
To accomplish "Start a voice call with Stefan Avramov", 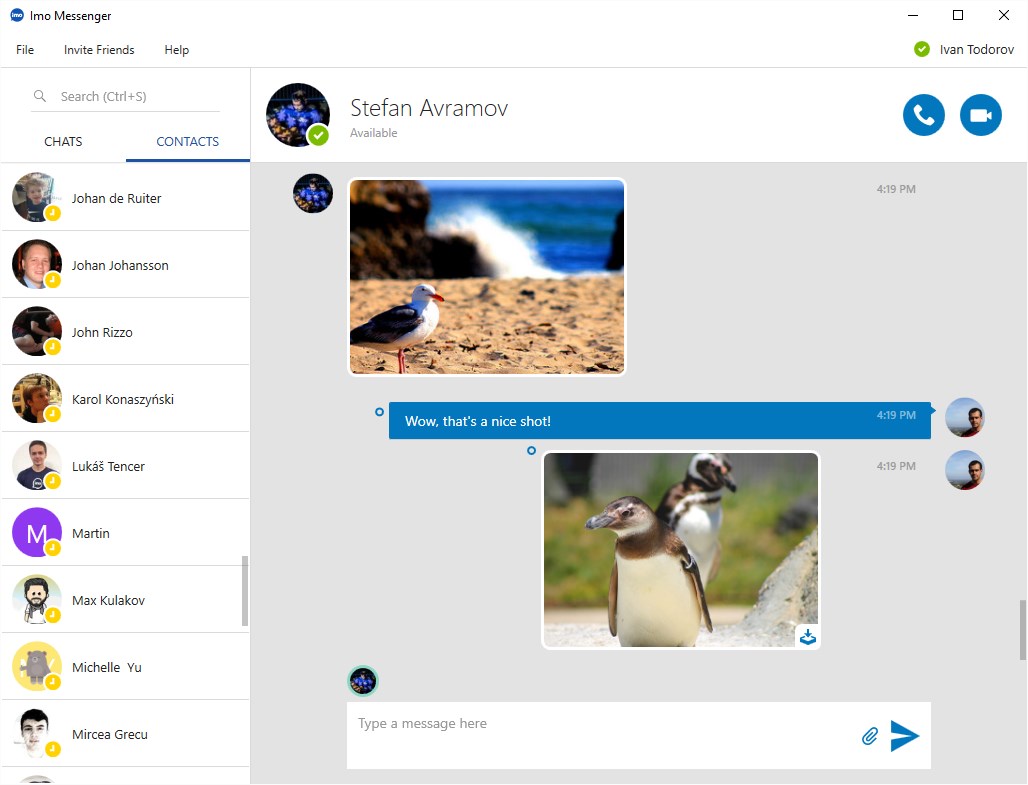I will point(923,114).
